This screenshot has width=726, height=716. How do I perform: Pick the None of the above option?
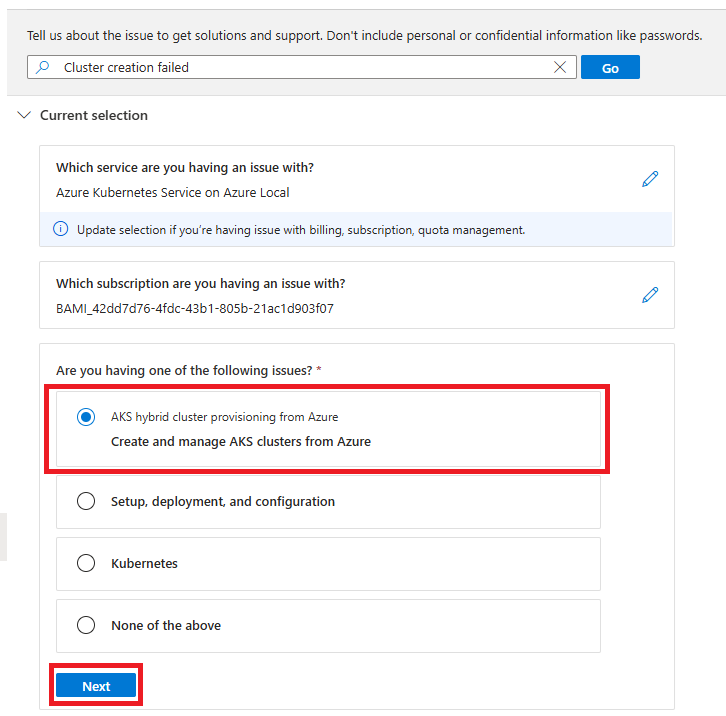(86, 626)
